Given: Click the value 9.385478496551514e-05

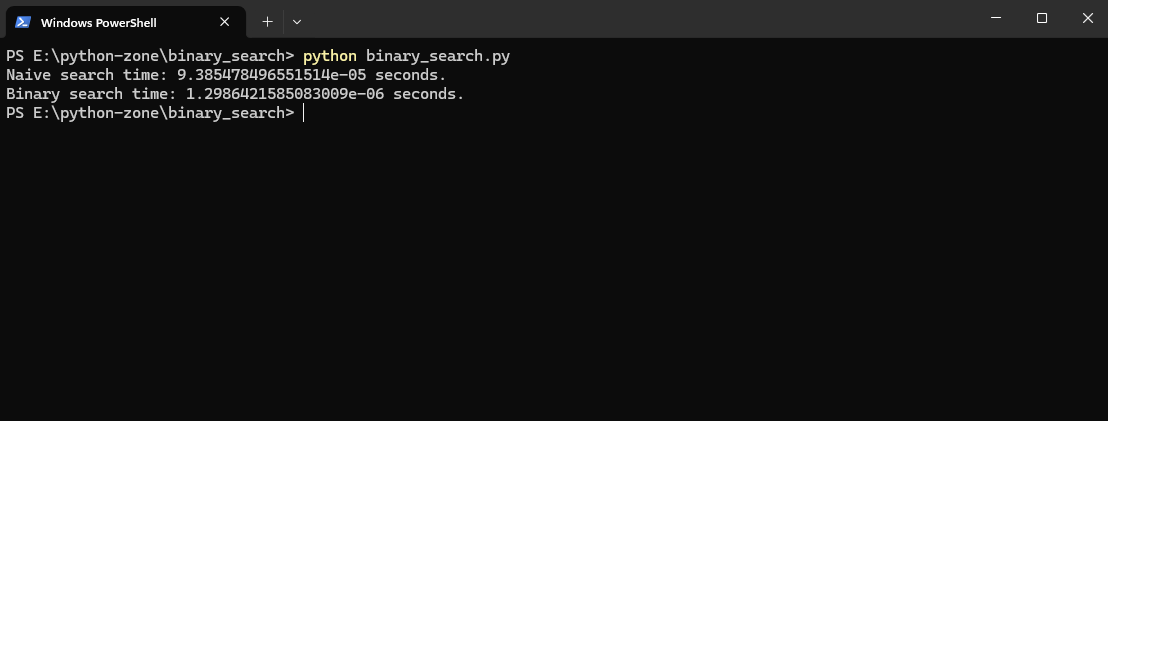Looking at the screenshot, I should [271, 75].
